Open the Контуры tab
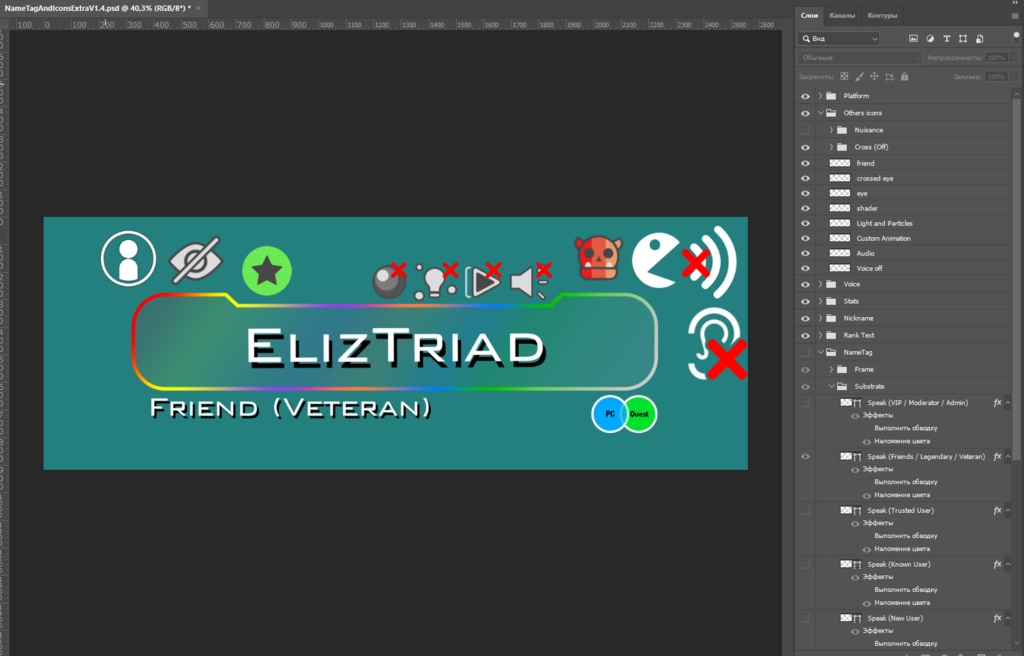 [x=884, y=14]
